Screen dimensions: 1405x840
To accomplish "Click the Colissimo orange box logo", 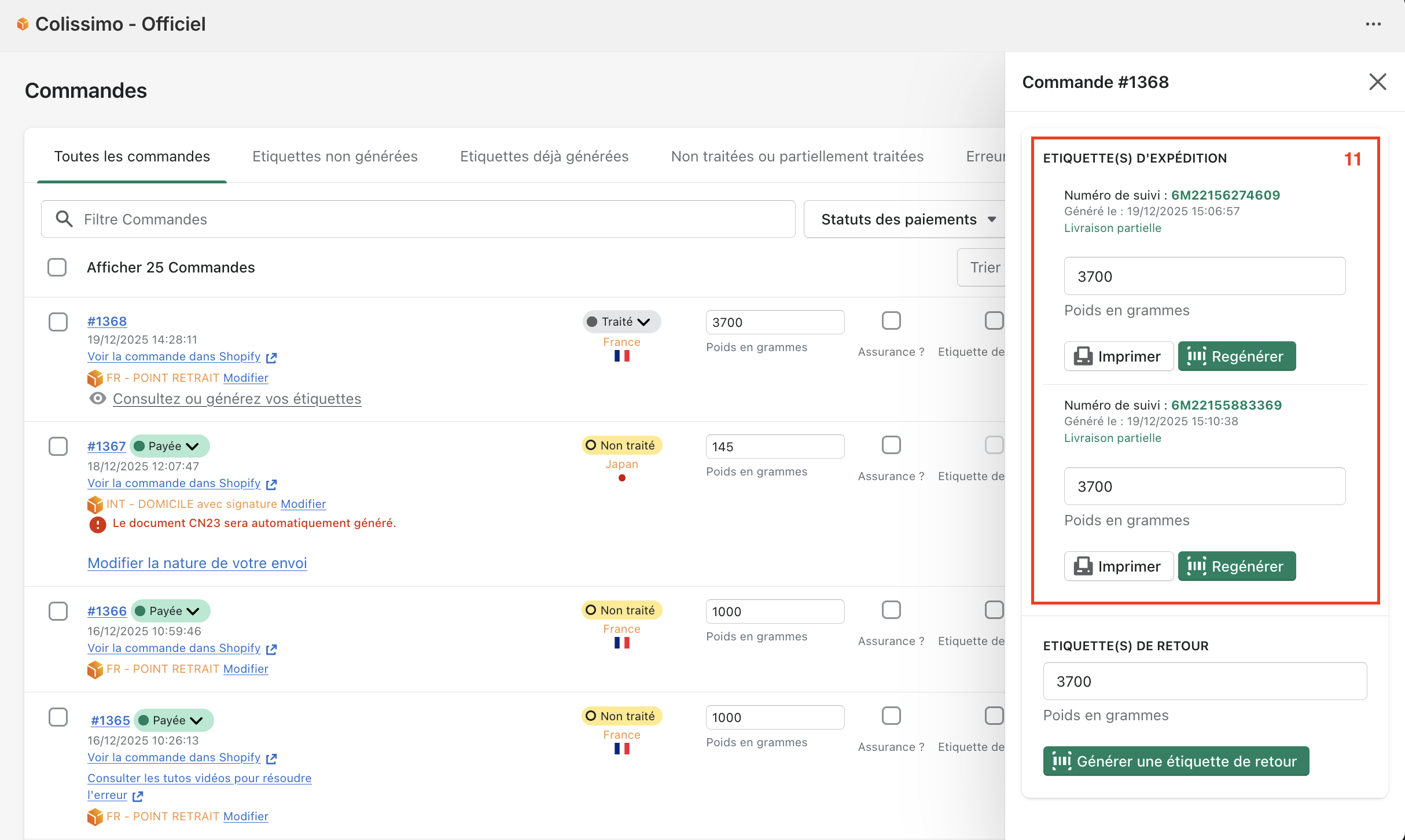I will coord(23,24).
